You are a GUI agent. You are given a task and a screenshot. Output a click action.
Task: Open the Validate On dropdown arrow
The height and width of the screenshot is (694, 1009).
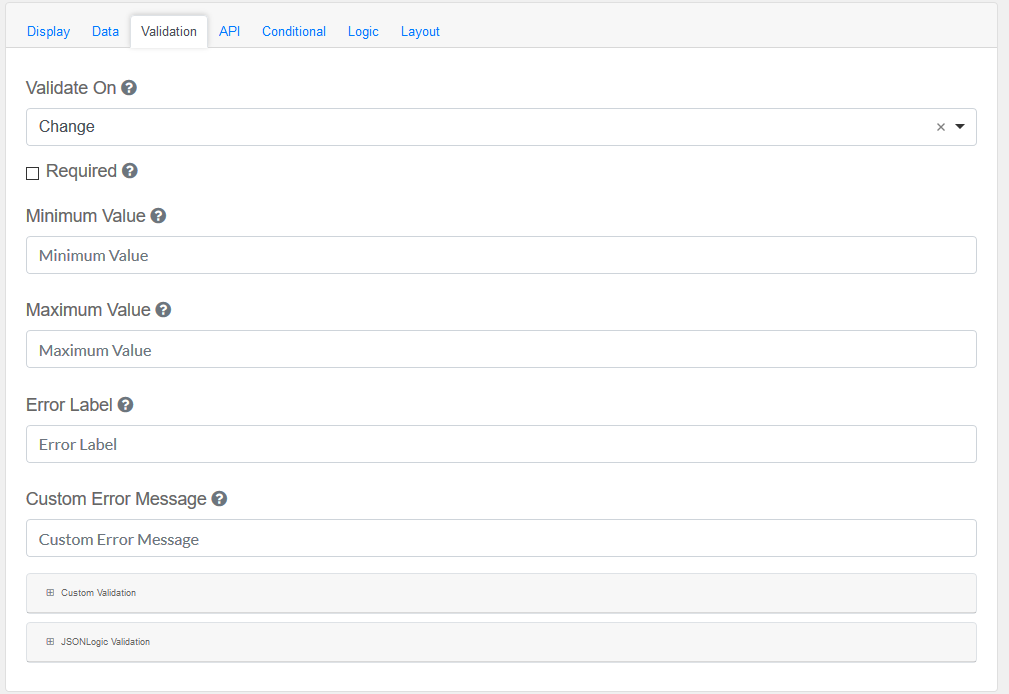[960, 127]
